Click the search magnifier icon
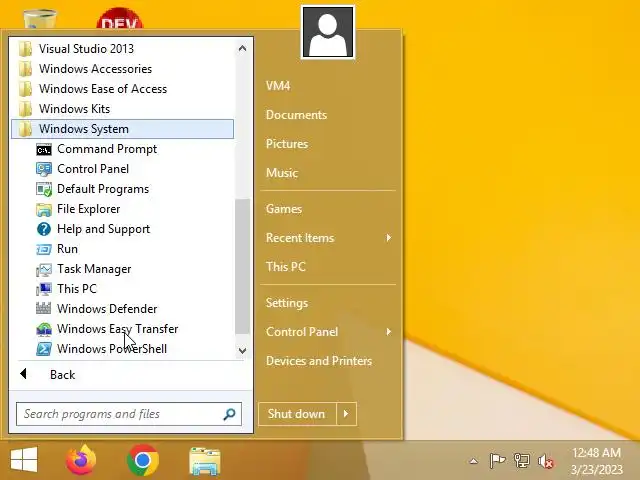The height and width of the screenshot is (480, 640). pyautogui.click(x=229, y=414)
